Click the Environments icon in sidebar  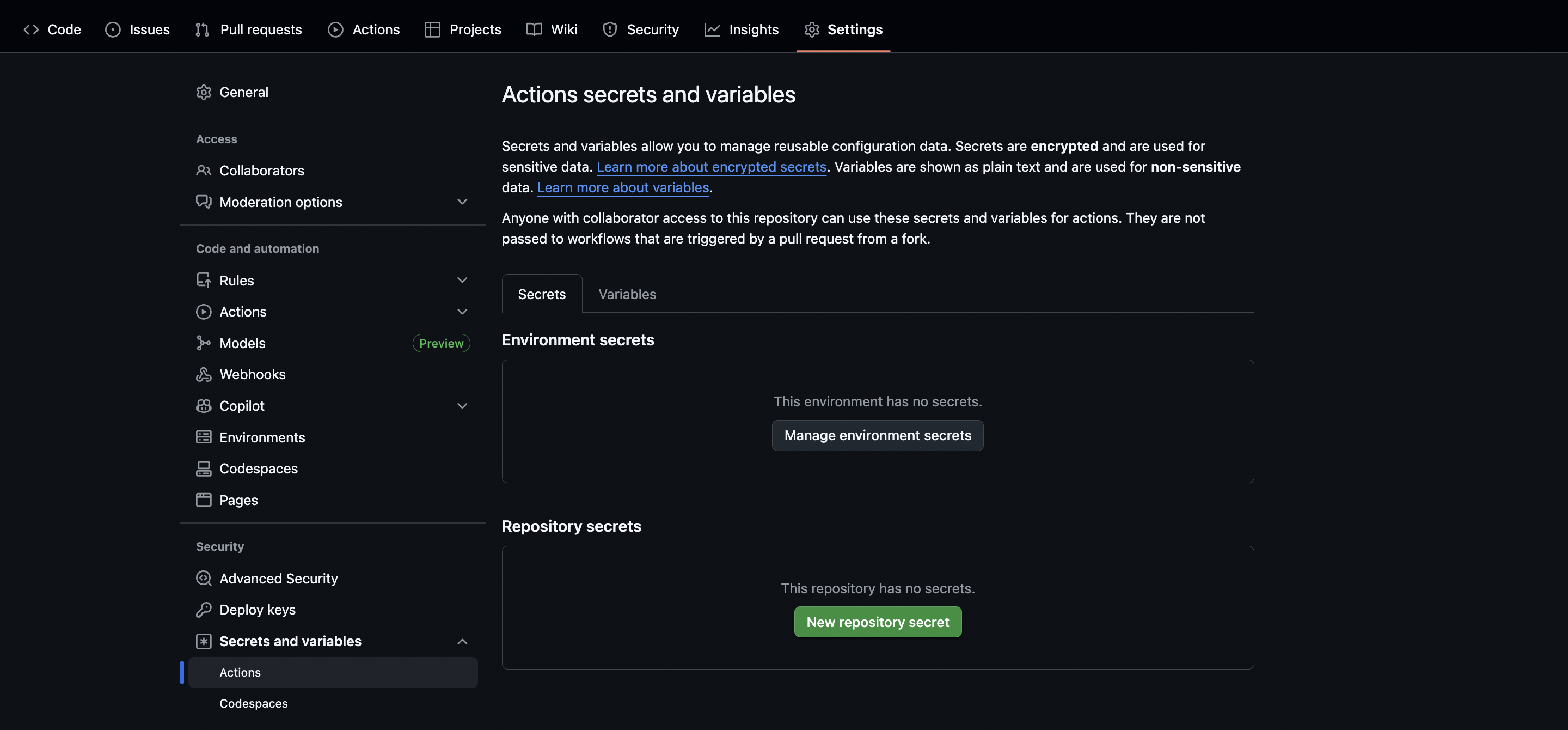(203, 437)
